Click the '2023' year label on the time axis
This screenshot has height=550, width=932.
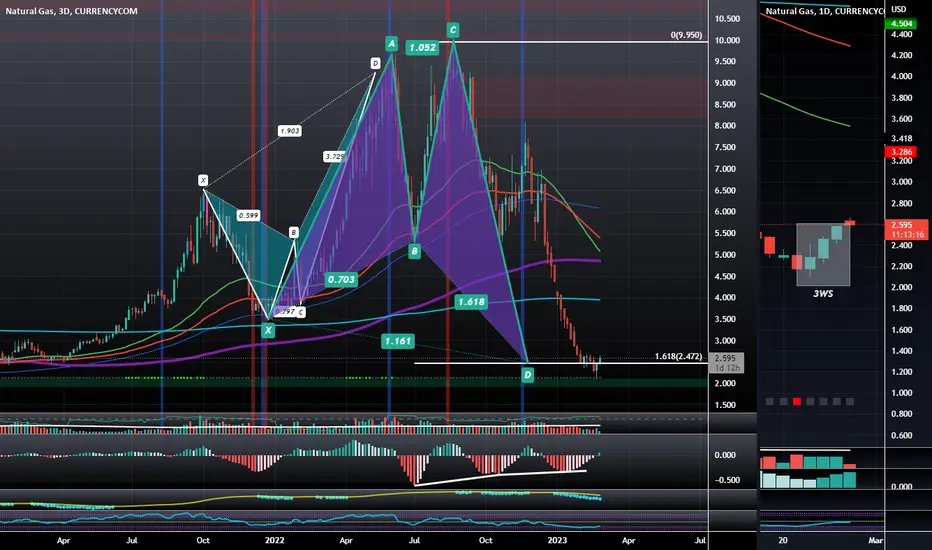point(557,540)
